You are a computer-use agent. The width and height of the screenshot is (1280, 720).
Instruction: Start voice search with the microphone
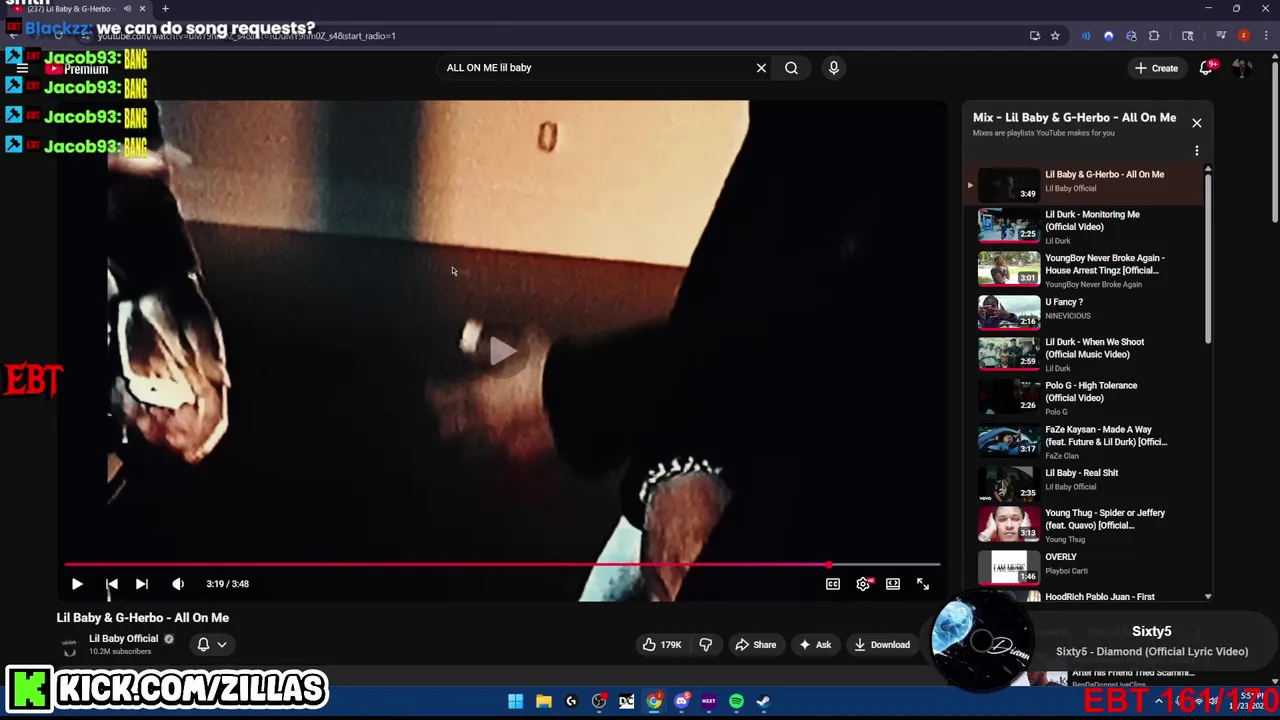tap(834, 68)
